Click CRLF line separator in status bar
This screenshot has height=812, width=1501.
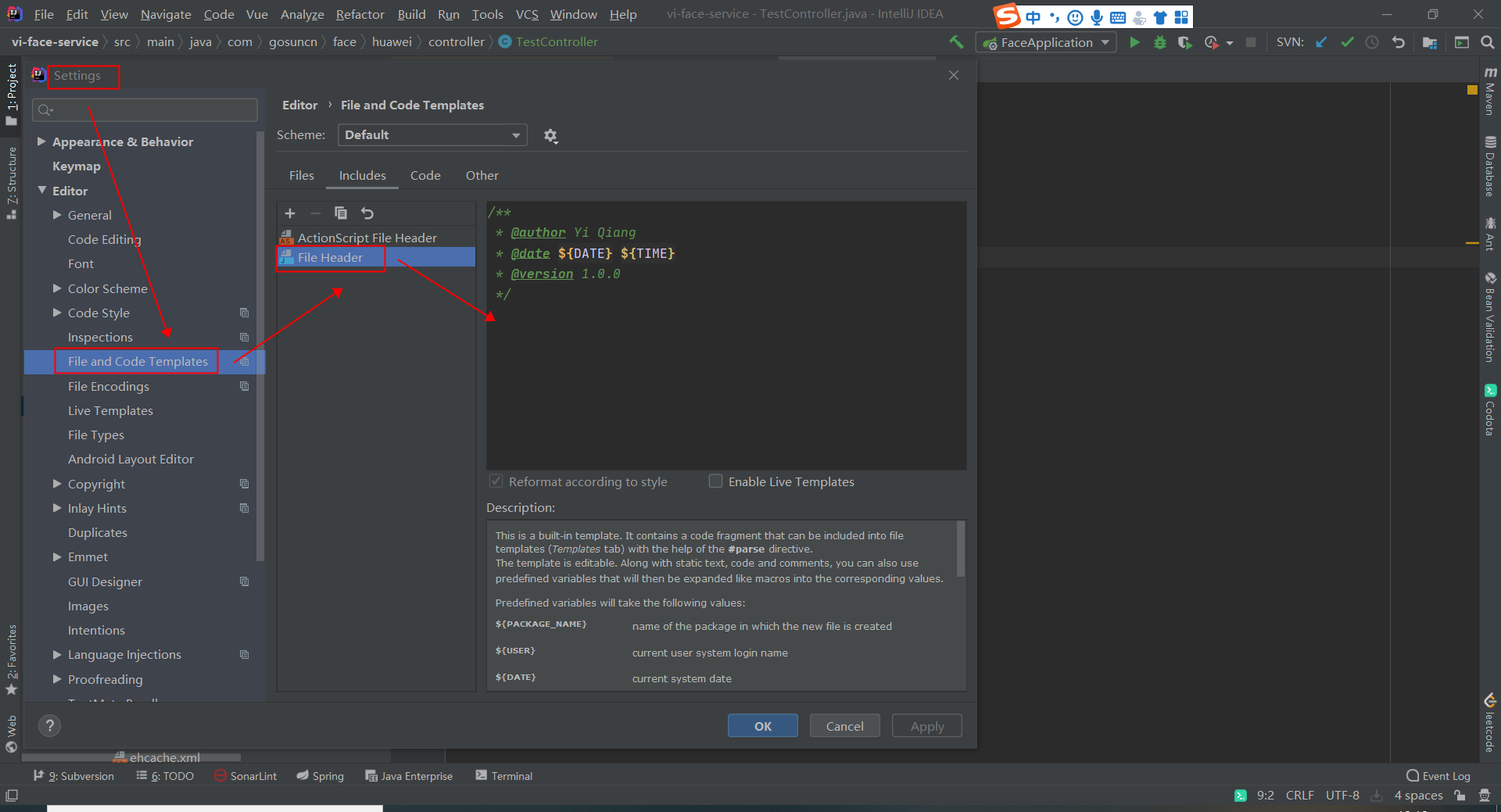1299,796
